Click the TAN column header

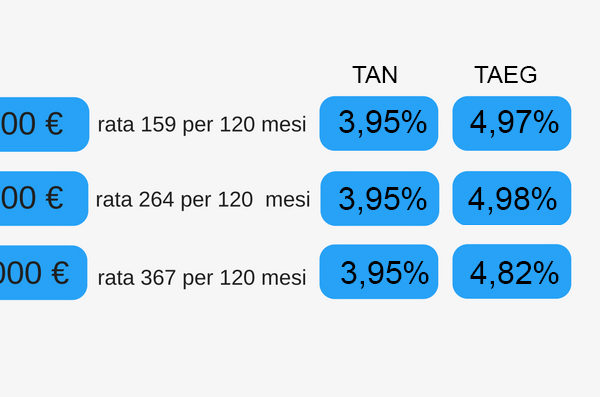point(375,75)
